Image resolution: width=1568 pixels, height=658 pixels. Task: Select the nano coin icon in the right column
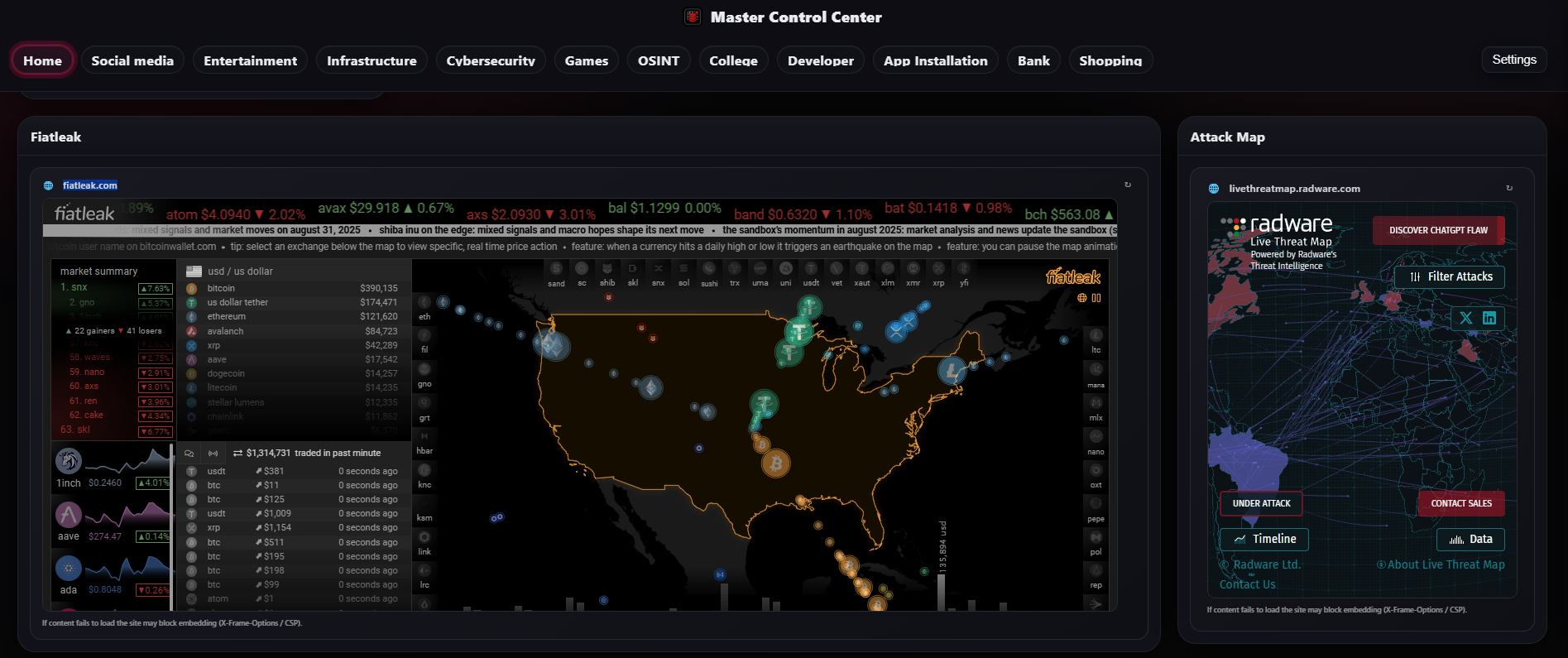pos(1096,437)
